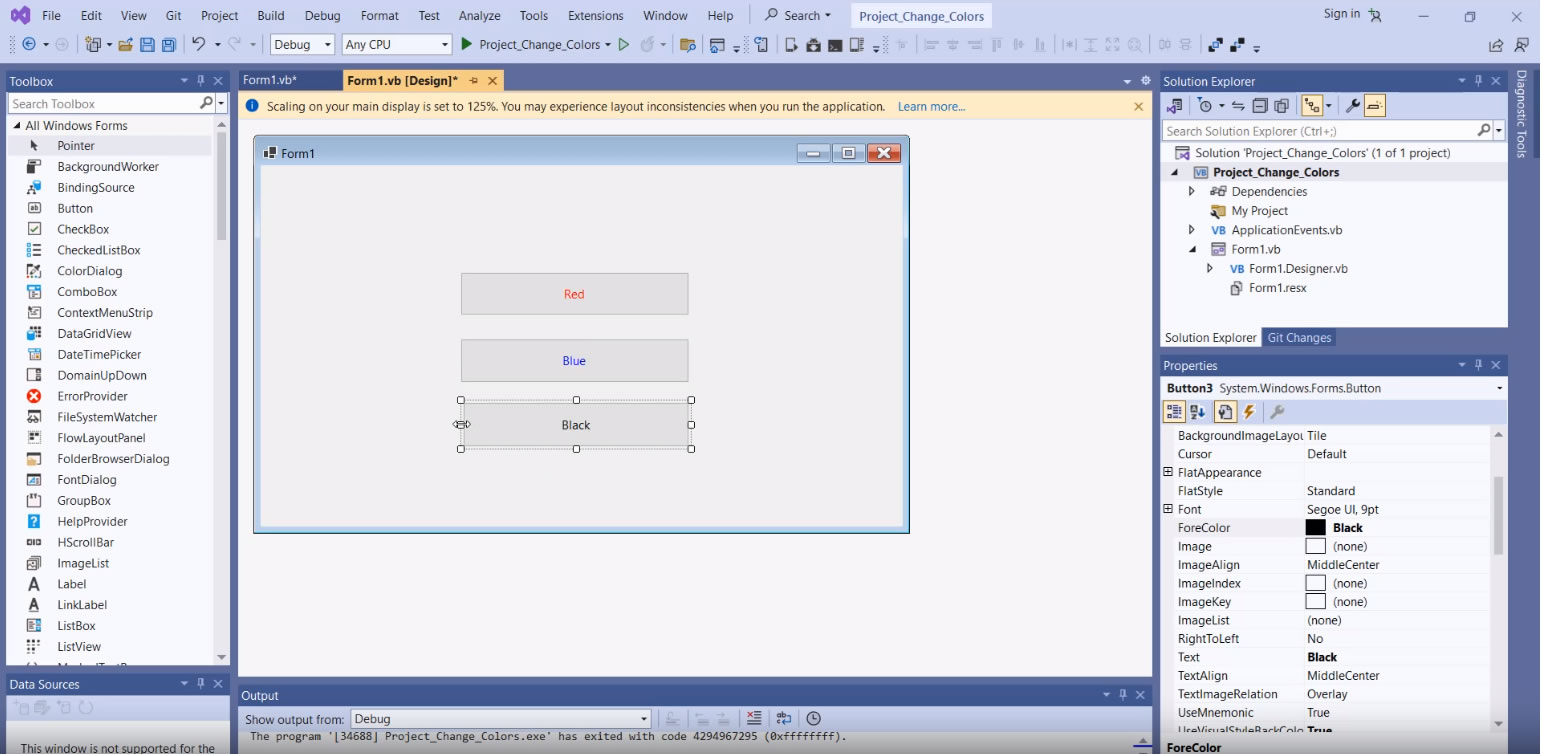Click the Learn more link
1542x754 pixels.
click(x=931, y=107)
